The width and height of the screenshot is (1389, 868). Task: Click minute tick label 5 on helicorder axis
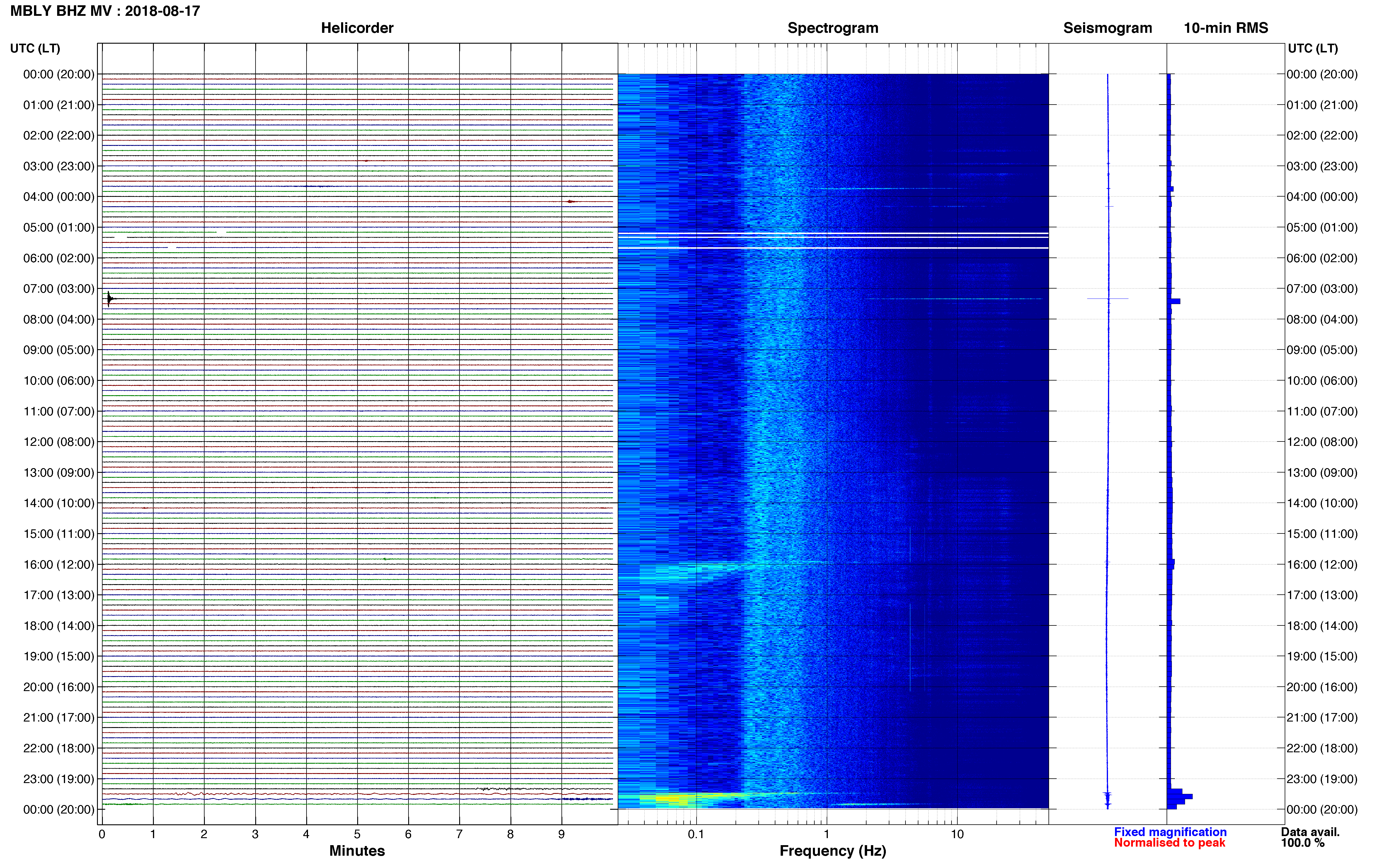[x=357, y=834]
